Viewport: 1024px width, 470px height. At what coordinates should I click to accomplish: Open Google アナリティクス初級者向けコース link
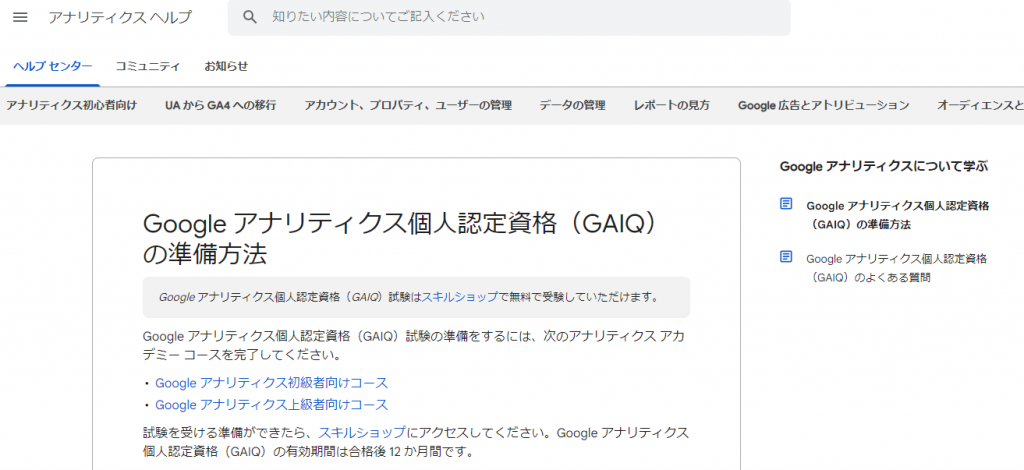click(272, 383)
